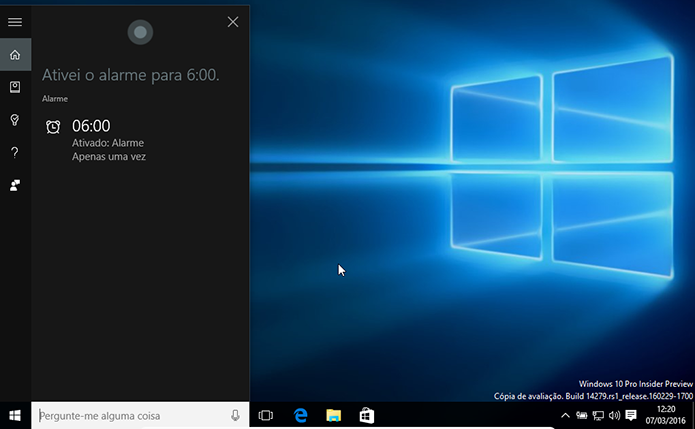Open the Action Center notifications icon
The image size is (695, 429).
click(x=631, y=415)
